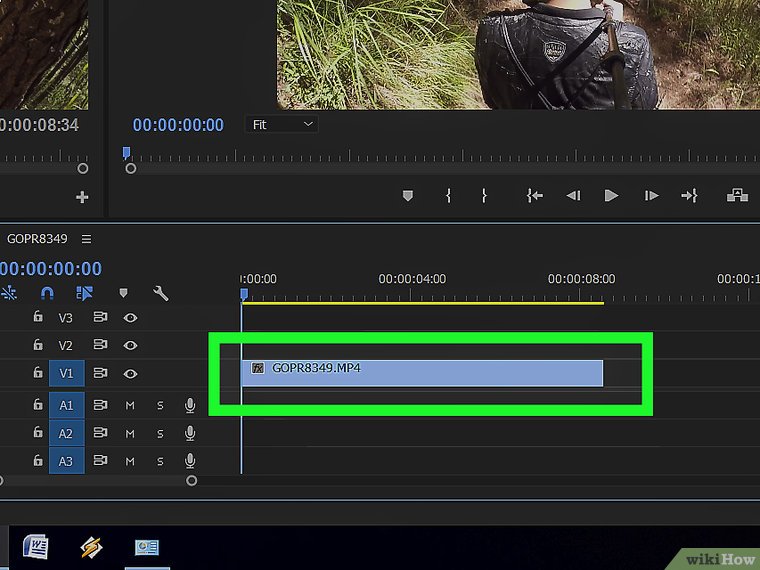Solo audio track A3
760x570 pixels.
coord(160,462)
